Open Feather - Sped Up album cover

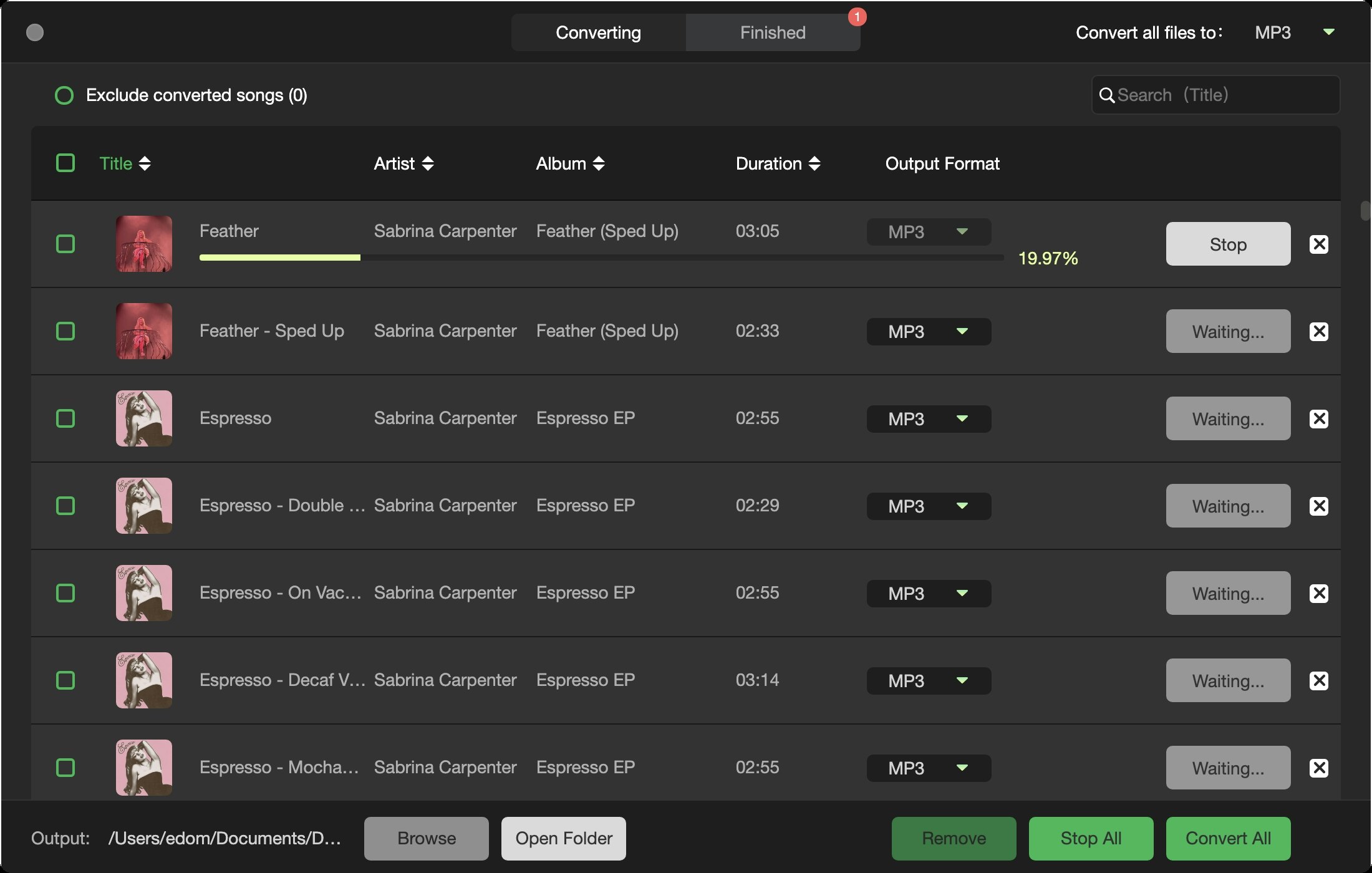[x=144, y=331]
